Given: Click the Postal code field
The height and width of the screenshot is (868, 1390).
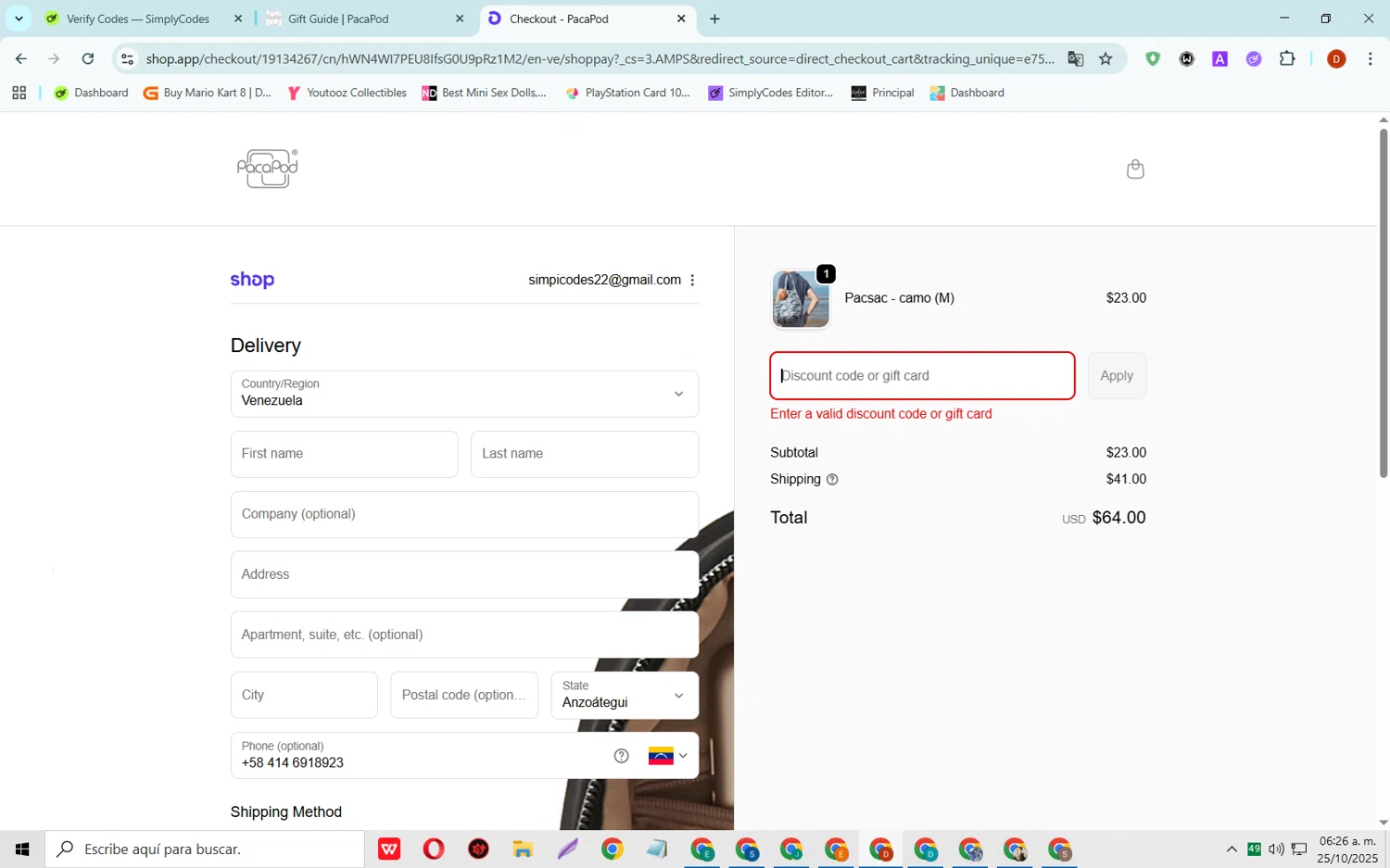Looking at the screenshot, I should pos(464,695).
